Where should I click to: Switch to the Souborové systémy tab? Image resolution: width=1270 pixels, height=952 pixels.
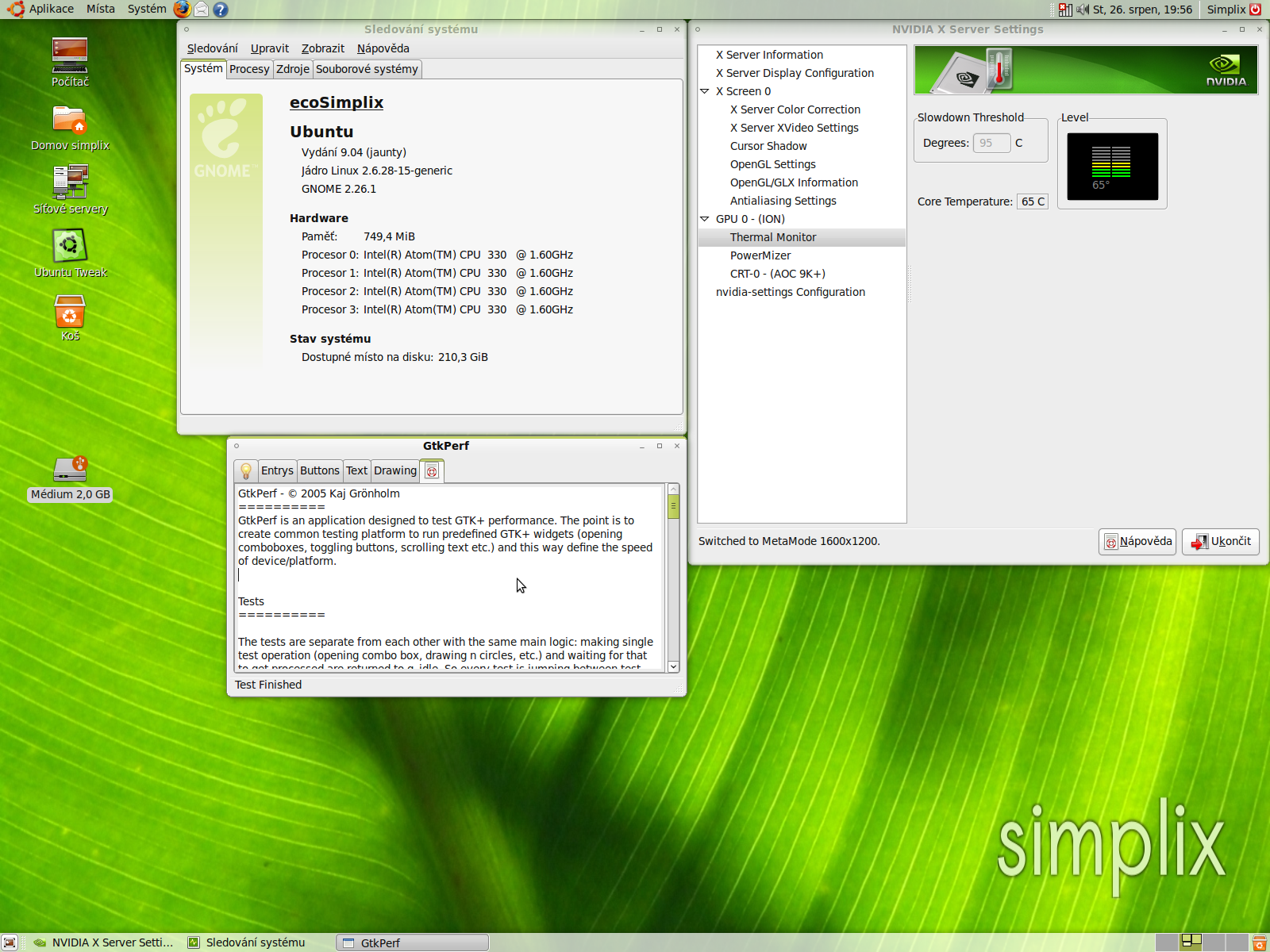coord(367,69)
